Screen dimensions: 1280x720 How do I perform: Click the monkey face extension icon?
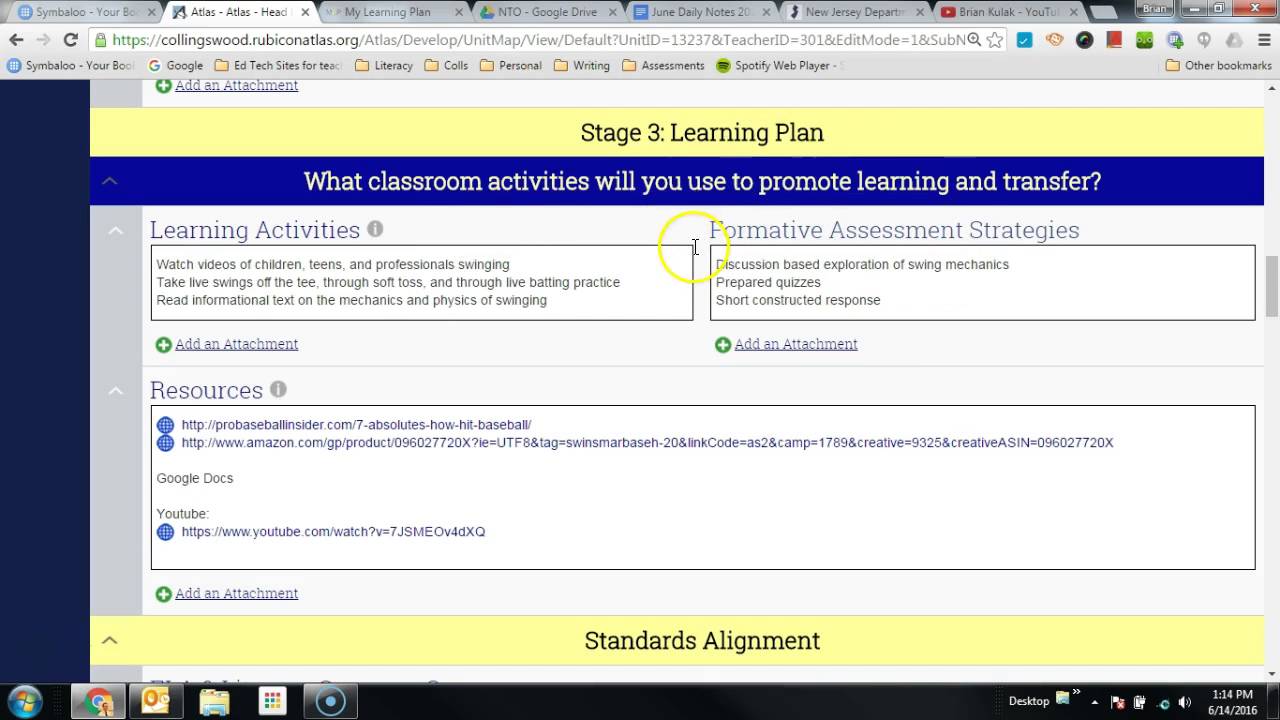(x=1054, y=40)
